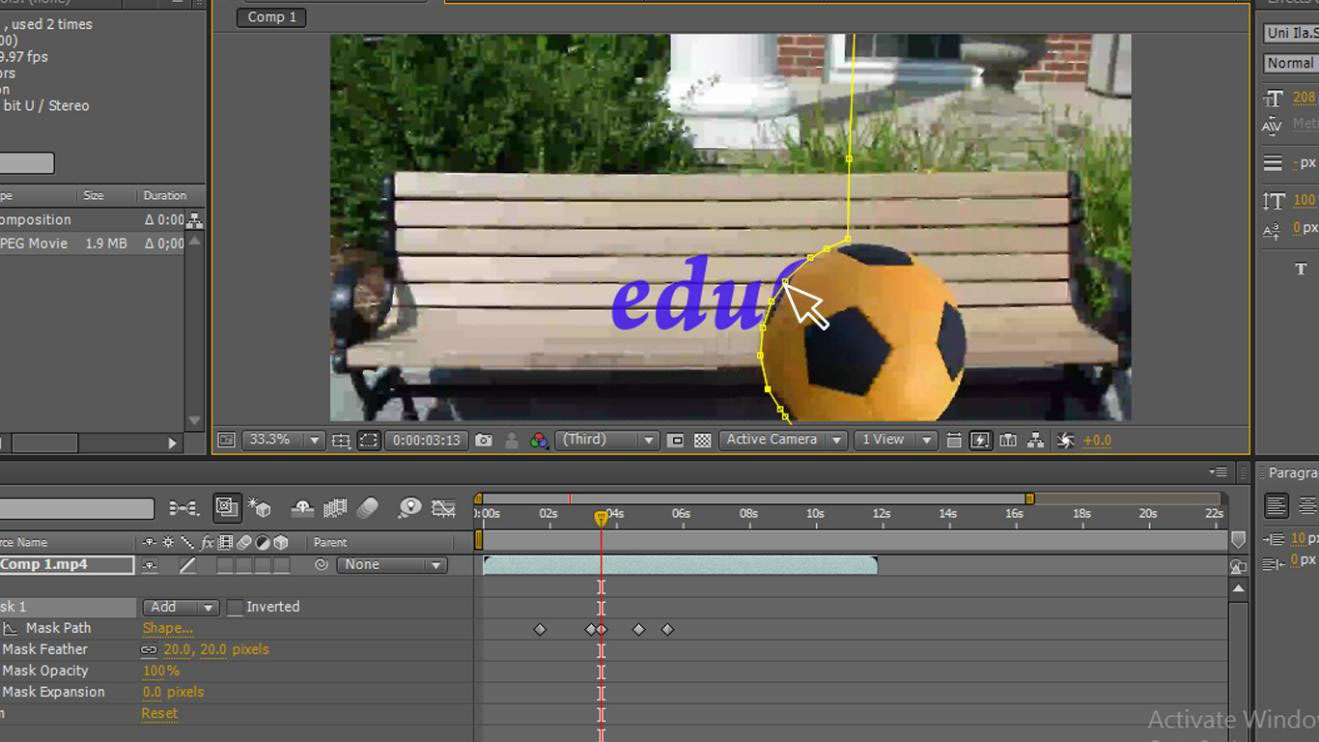Check the Inverted mask checkbox
The height and width of the screenshot is (742, 1319).
[235, 607]
